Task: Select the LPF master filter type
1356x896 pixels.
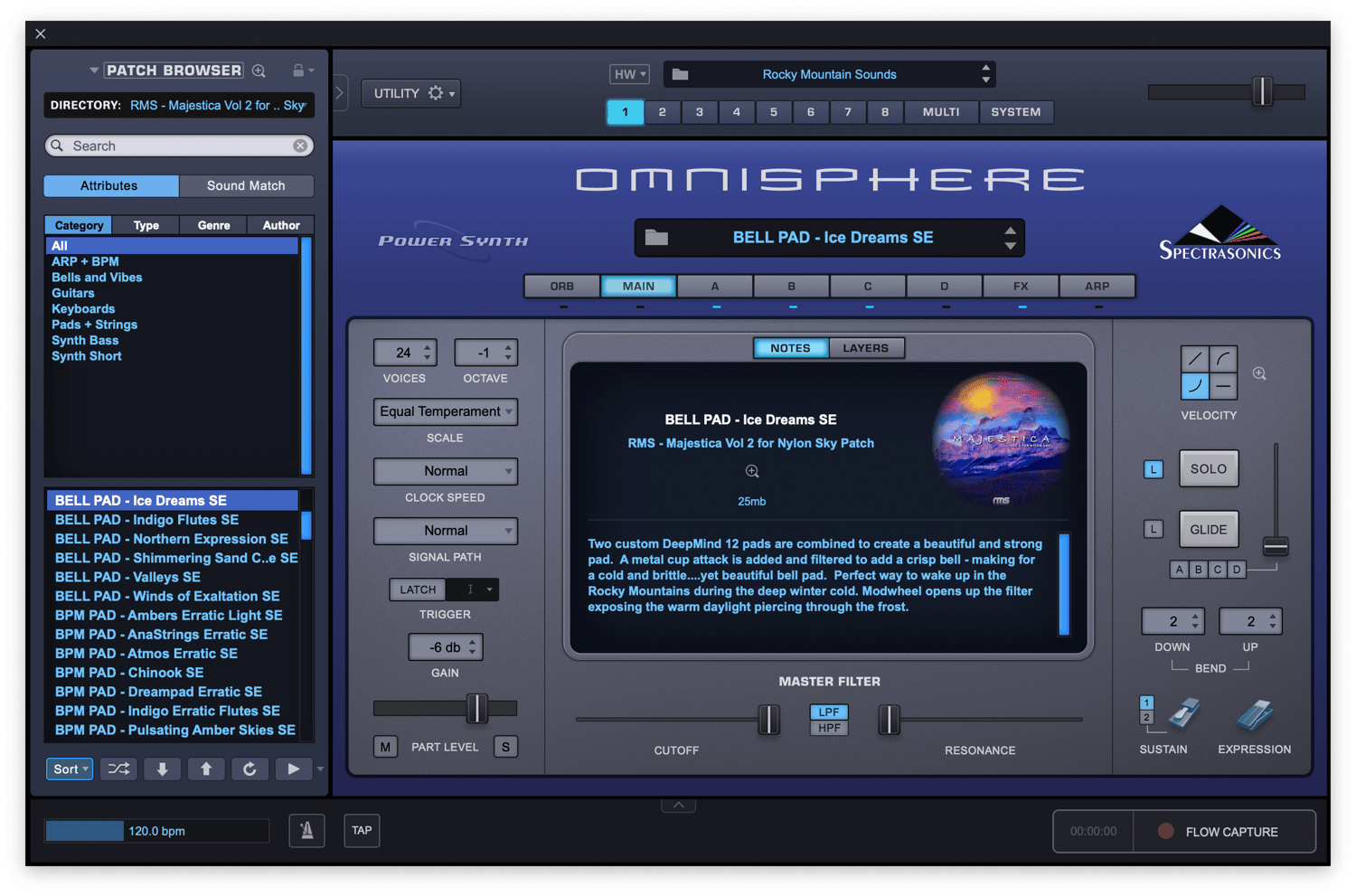Action: 829,712
